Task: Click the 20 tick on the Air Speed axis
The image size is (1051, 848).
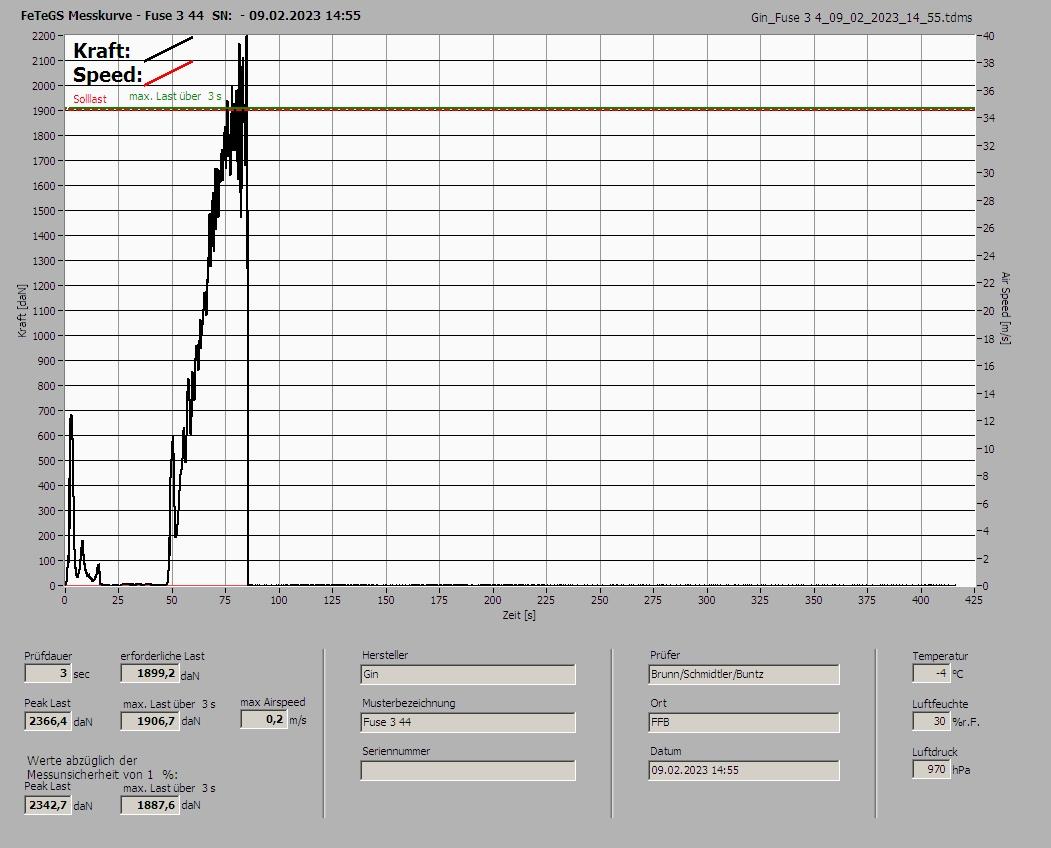Action: click(989, 311)
